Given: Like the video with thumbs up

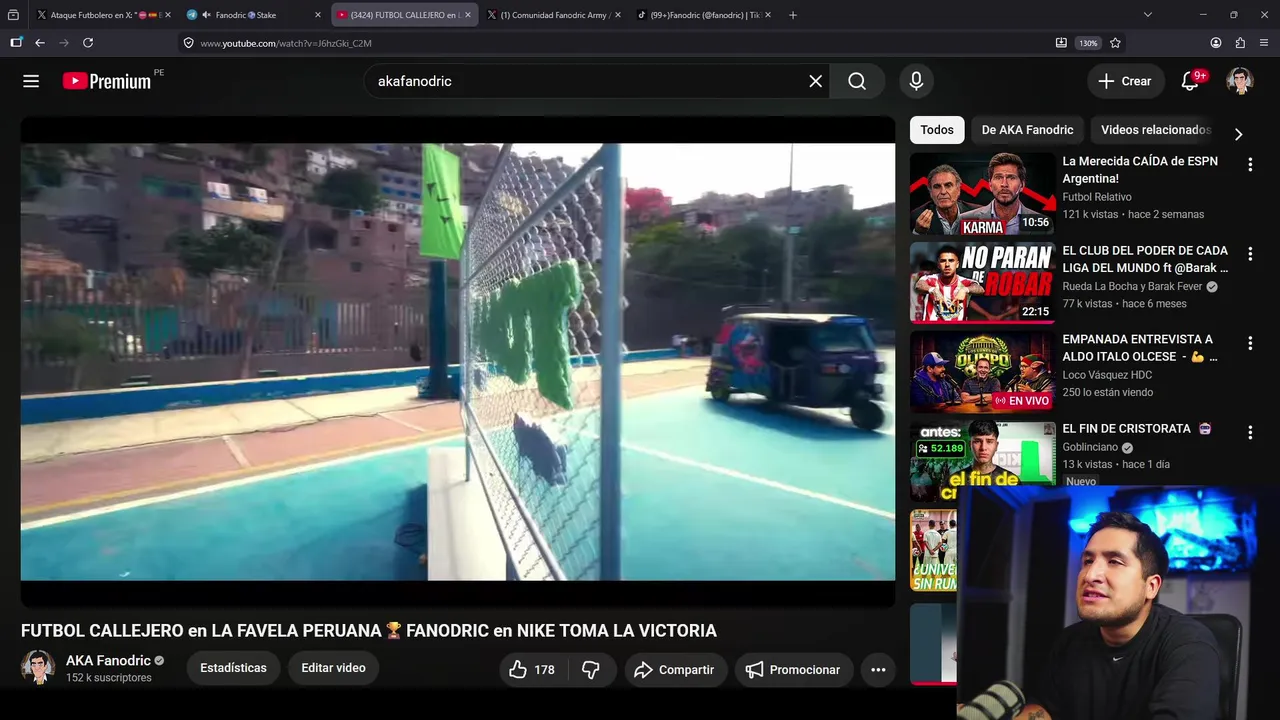Looking at the screenshot, I should coord(533,670).
